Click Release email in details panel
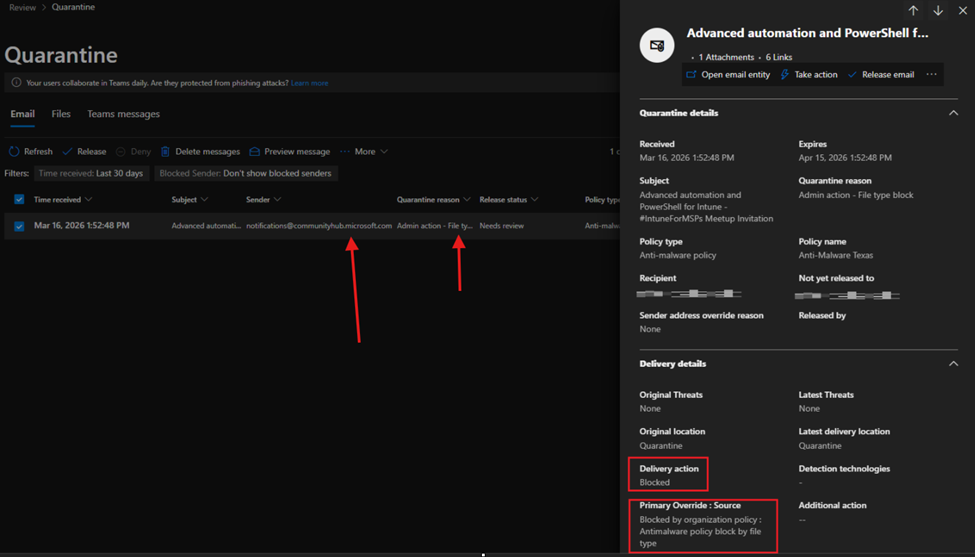Viewport: 975px width, 557px height. [880, 75]
